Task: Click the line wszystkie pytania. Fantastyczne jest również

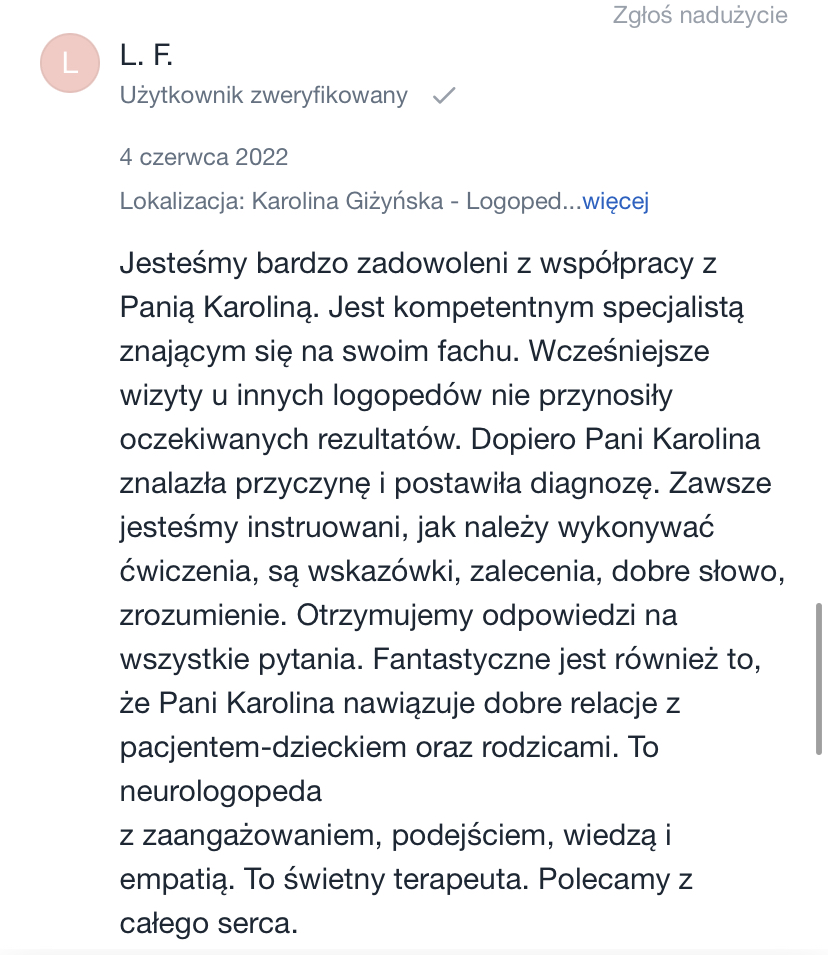Action: pos(441,660)
